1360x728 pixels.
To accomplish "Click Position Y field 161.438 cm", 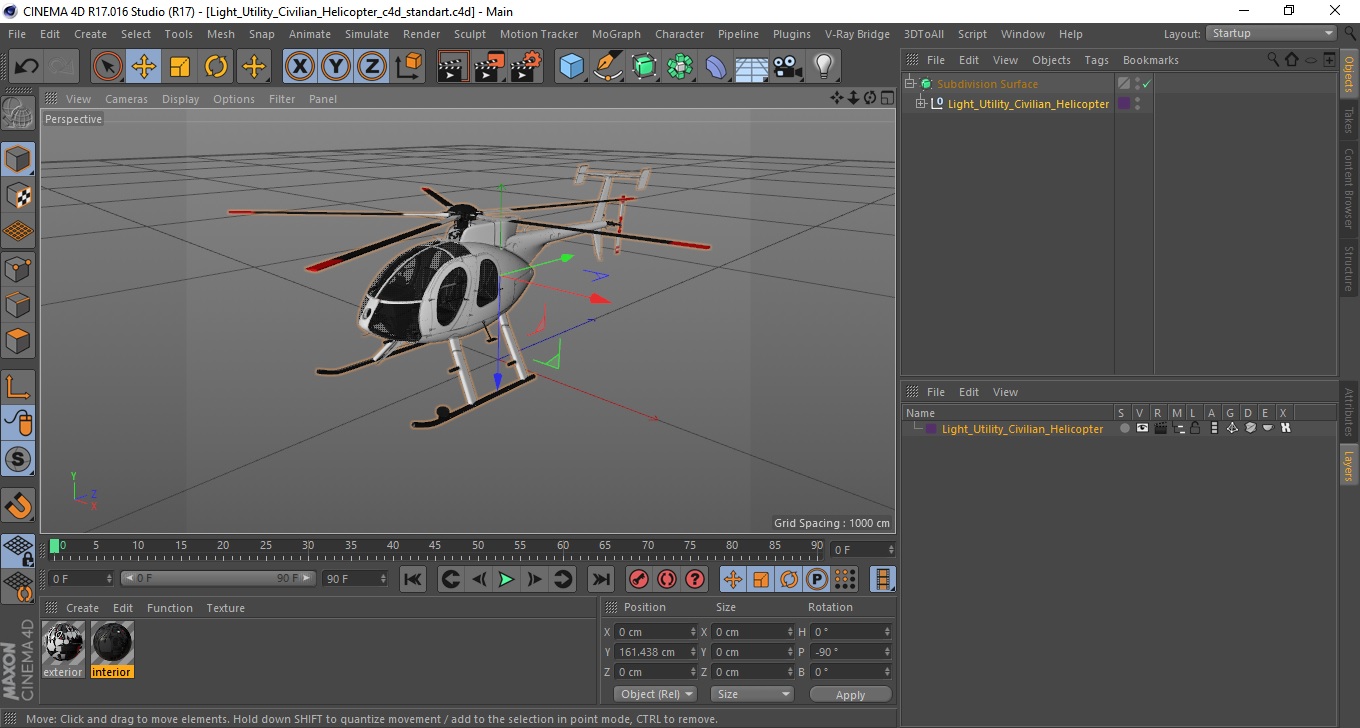I will tap(656, 652).
